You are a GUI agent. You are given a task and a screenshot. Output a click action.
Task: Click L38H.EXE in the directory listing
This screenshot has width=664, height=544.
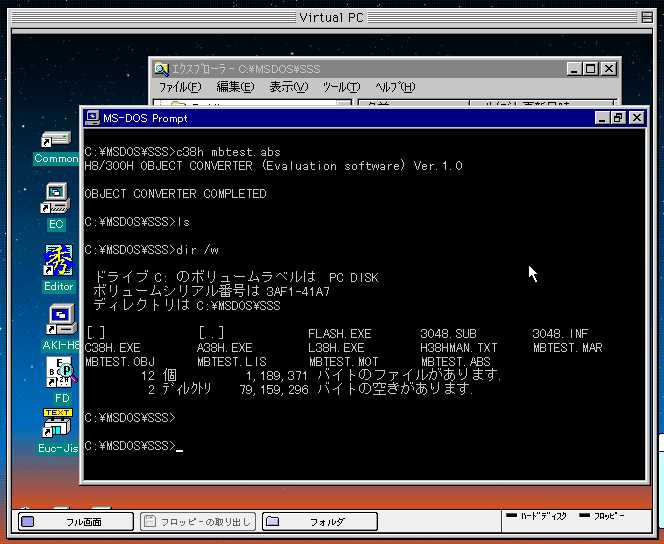coord(337,348)
